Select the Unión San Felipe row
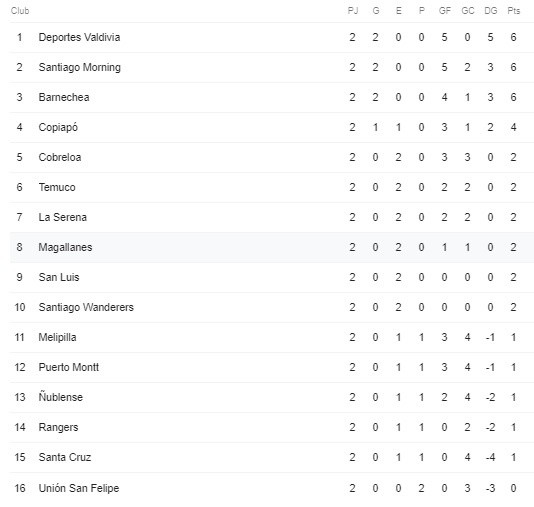The image size is (534, 507). pyautogui.click(x=272, y=488)
